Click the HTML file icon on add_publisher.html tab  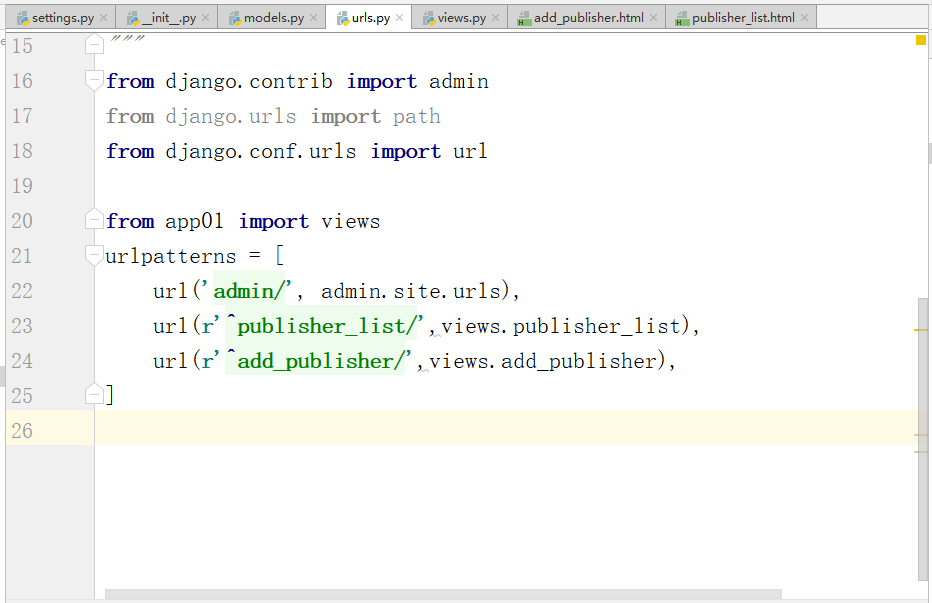[x=524, y=18]
